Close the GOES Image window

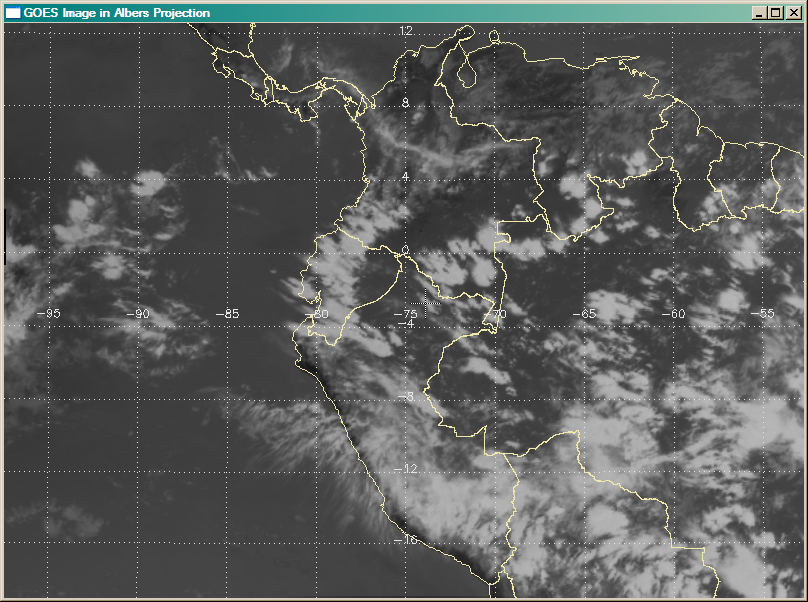coord(793,13)
